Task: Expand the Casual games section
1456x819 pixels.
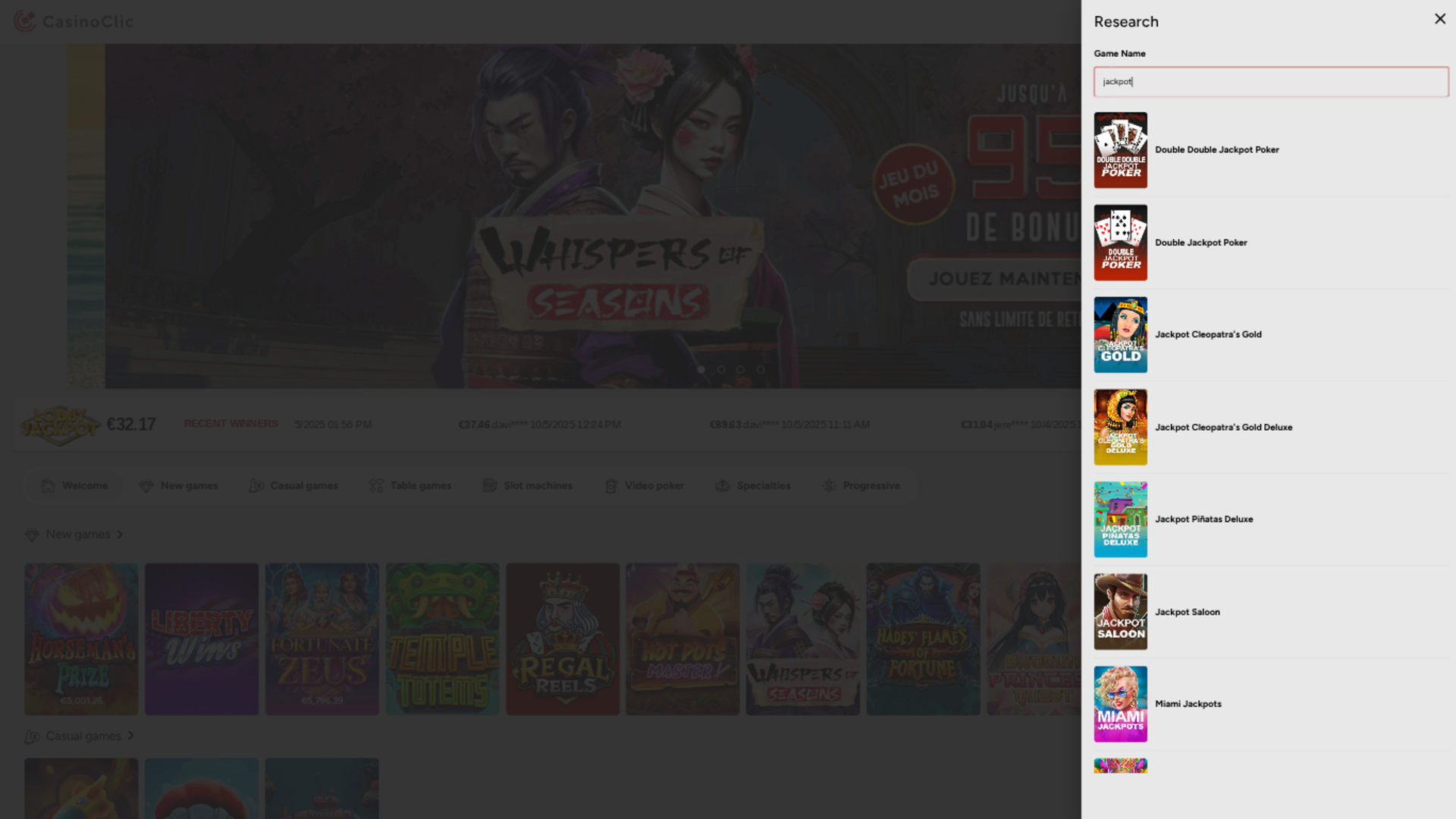Action: pos(80,736)
